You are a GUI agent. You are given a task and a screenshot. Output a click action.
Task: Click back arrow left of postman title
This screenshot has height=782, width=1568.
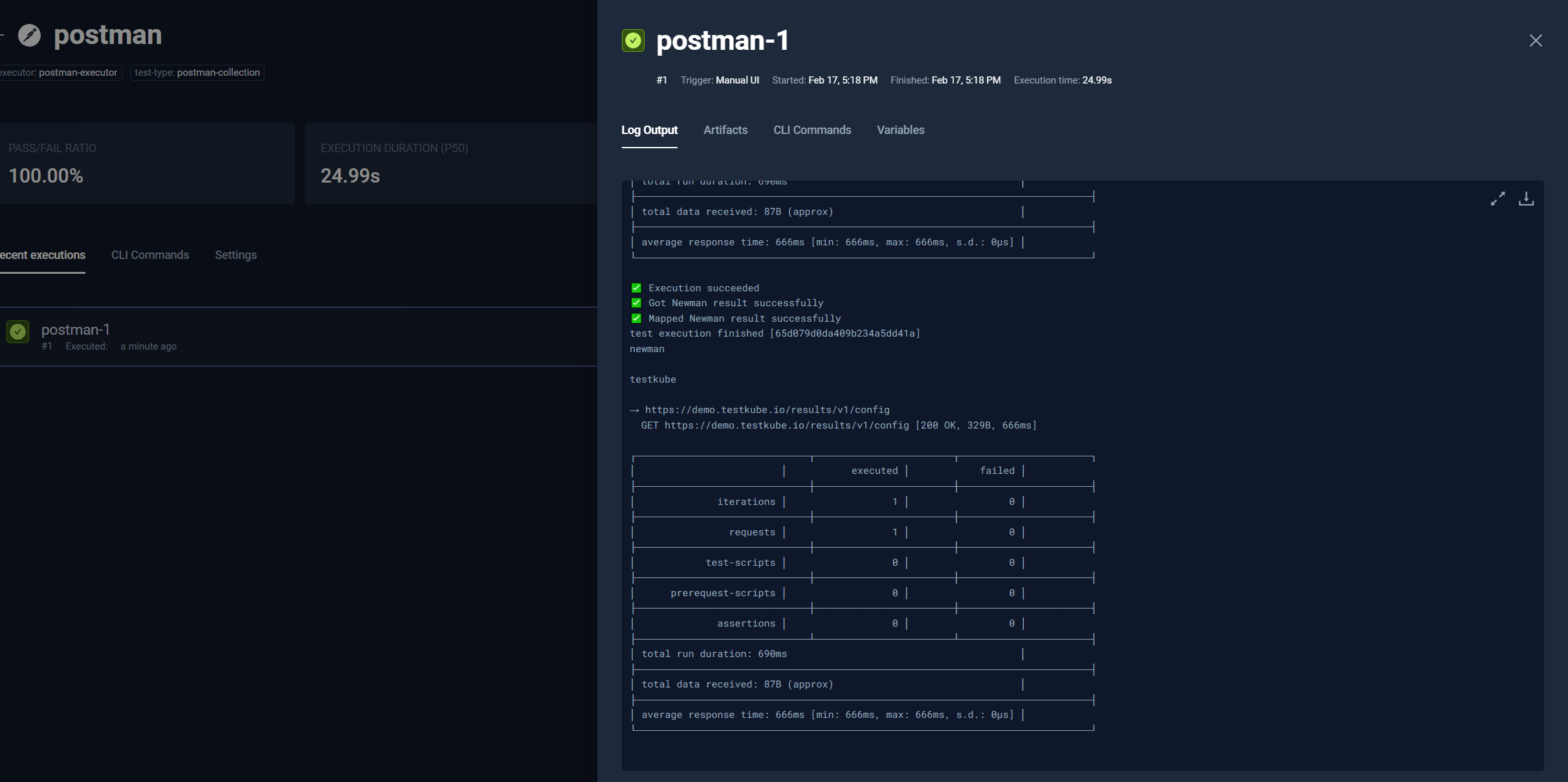click(x=2, y=35)
